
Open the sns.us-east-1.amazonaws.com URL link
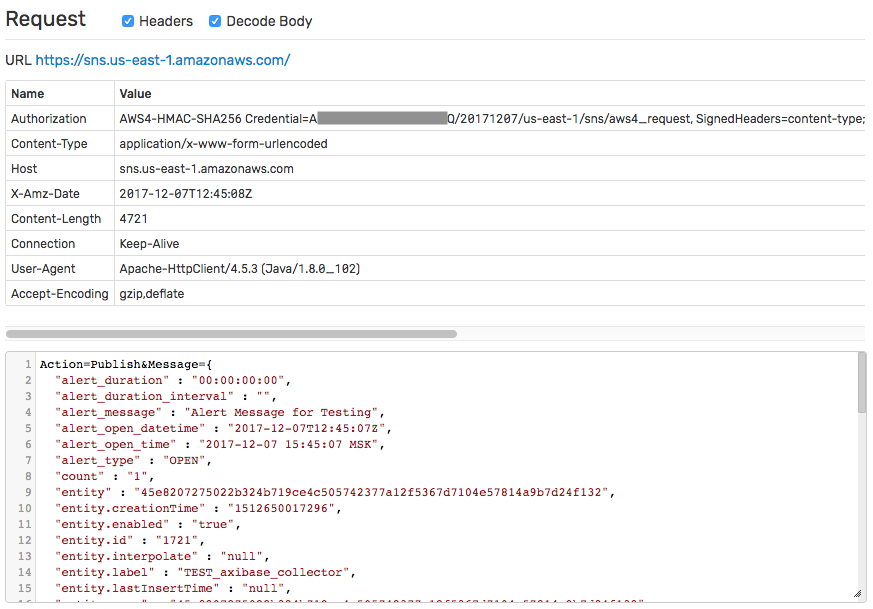(x=163, y=60)
